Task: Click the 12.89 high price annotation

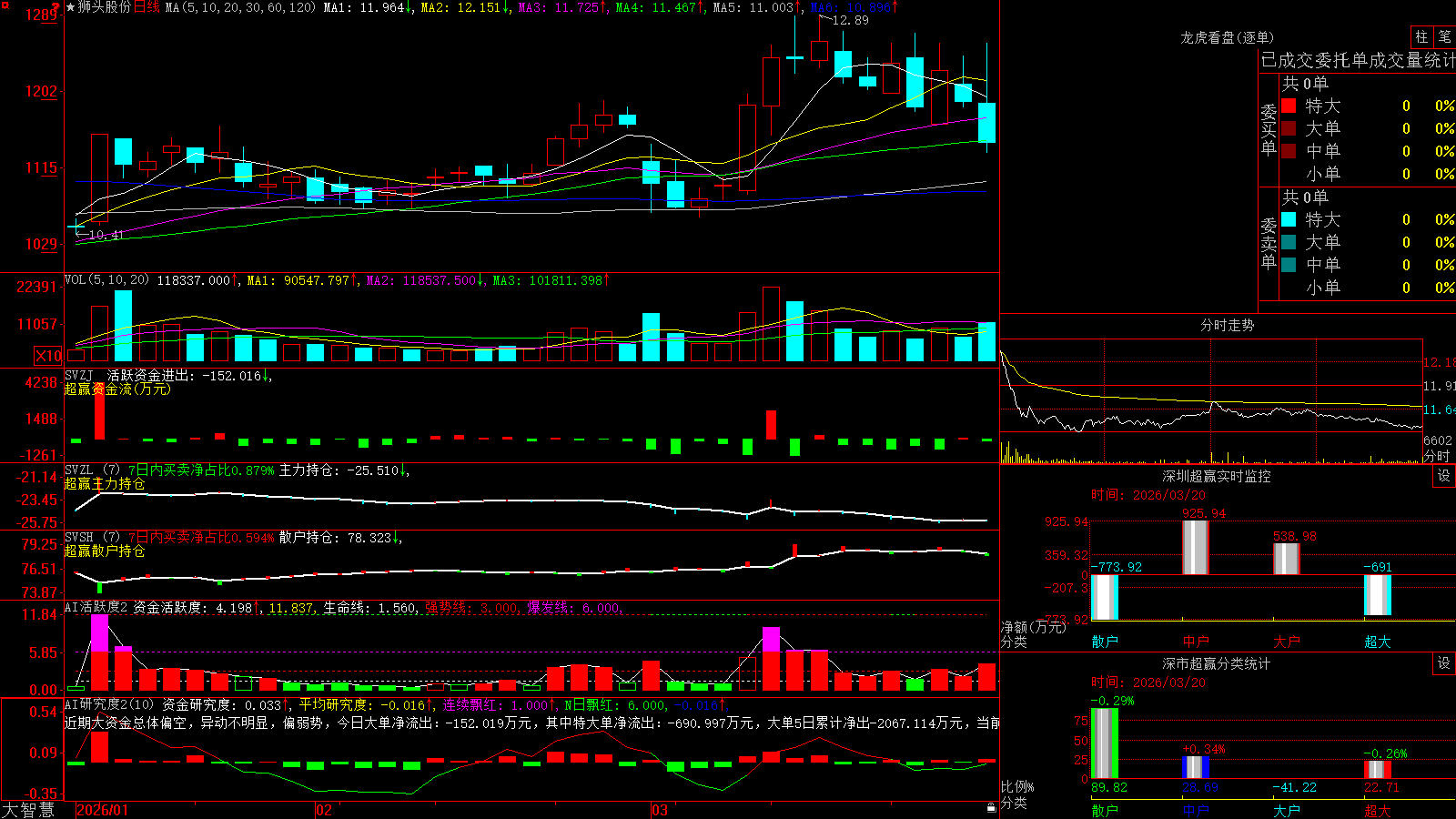Action: click(850, 20)
